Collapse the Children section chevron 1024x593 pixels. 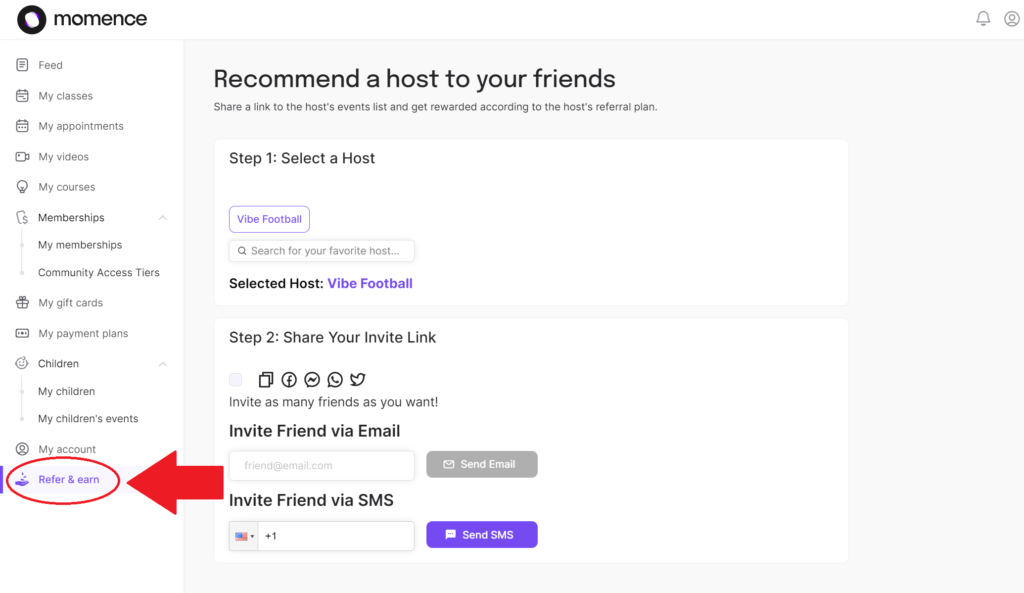[163, 364]
